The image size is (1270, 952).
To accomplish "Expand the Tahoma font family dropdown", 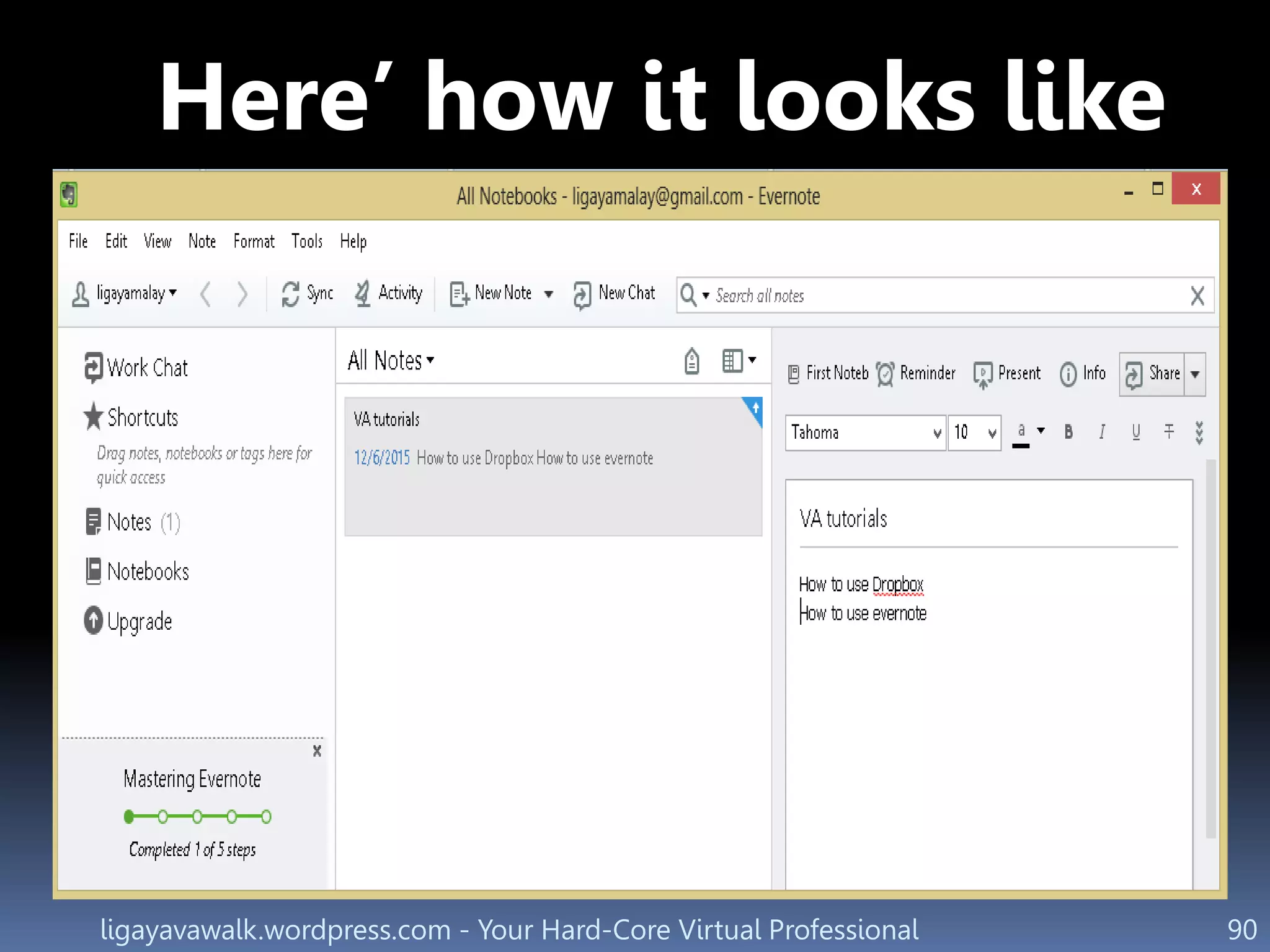I will (936, 433).
